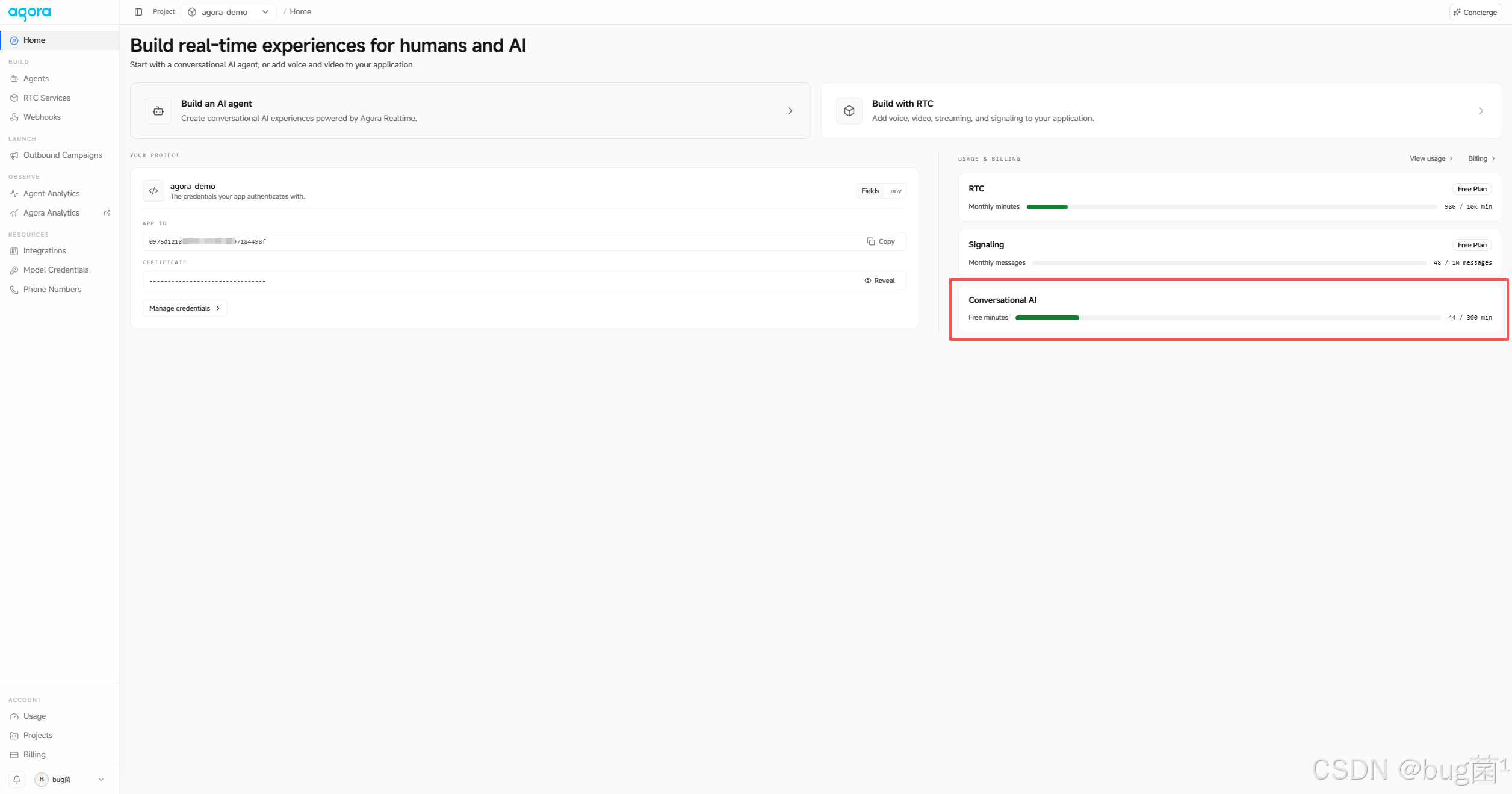Click the Home breadcrumb

(300, 12)
